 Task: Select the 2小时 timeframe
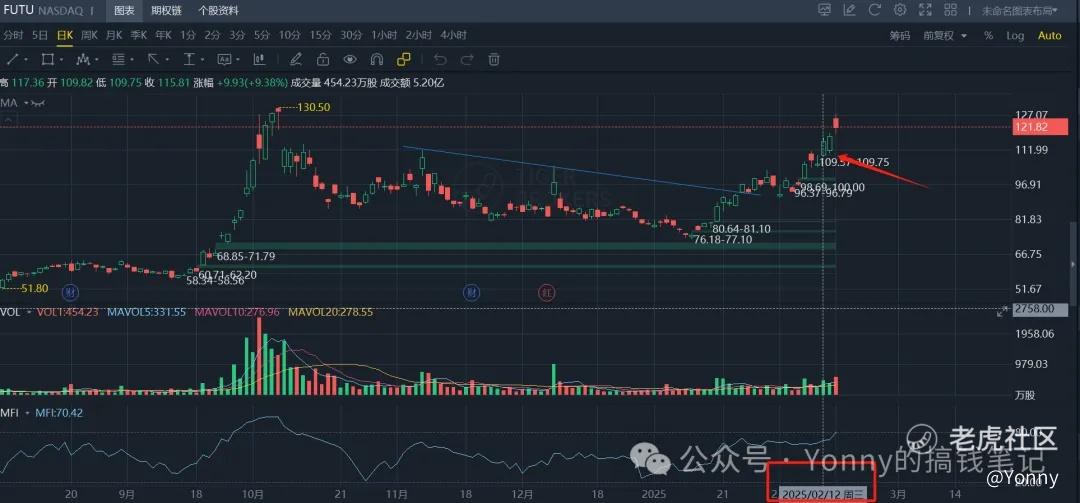tap(418, 35)
